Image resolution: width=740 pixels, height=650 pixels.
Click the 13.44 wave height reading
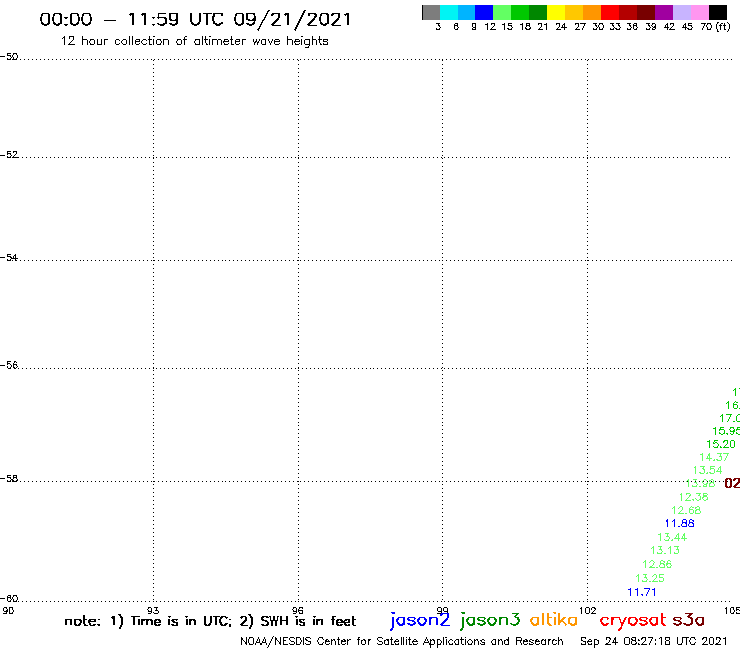tap(672, 537)
